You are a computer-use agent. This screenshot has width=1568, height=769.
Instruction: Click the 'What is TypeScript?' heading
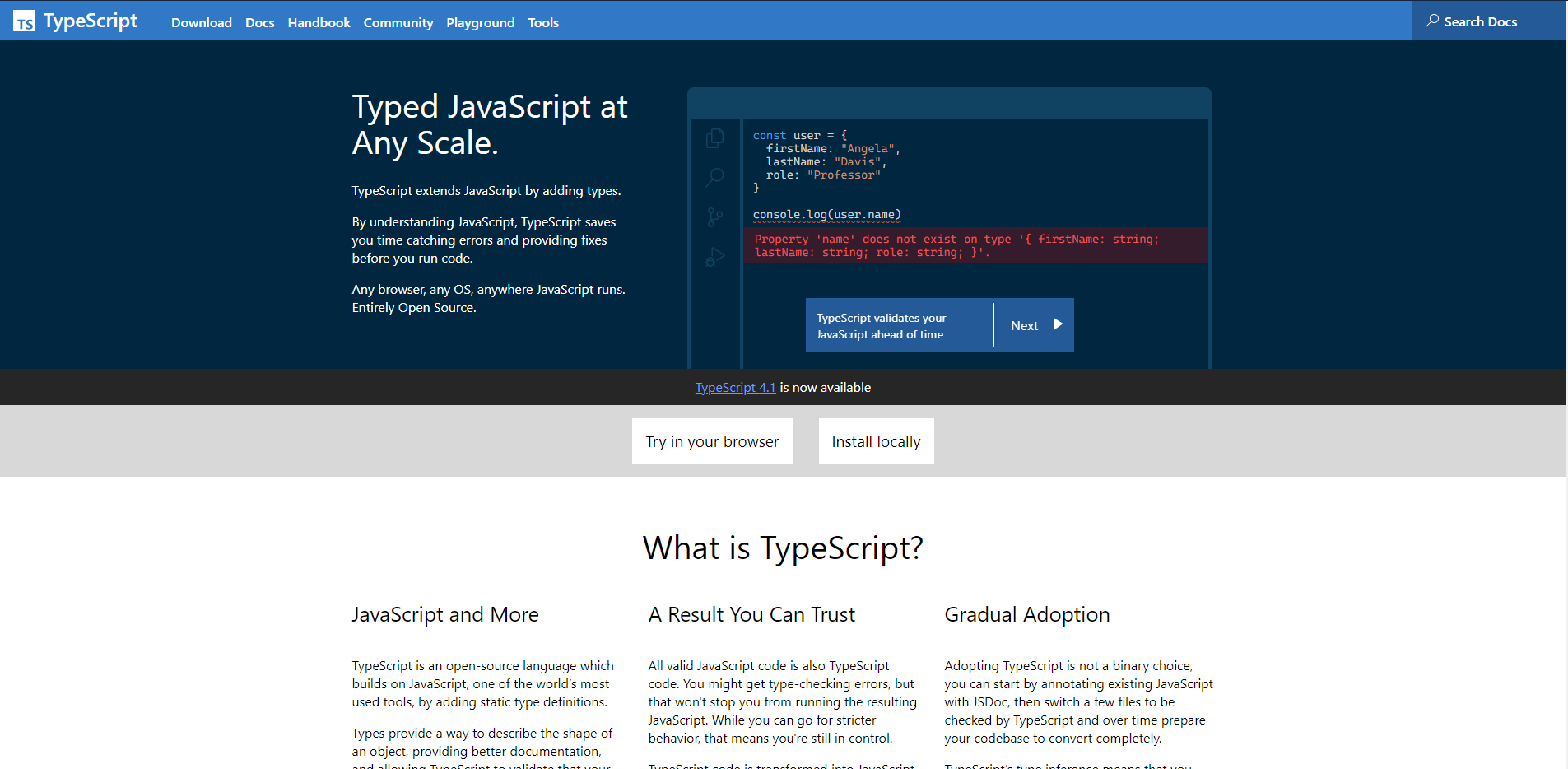783,548
